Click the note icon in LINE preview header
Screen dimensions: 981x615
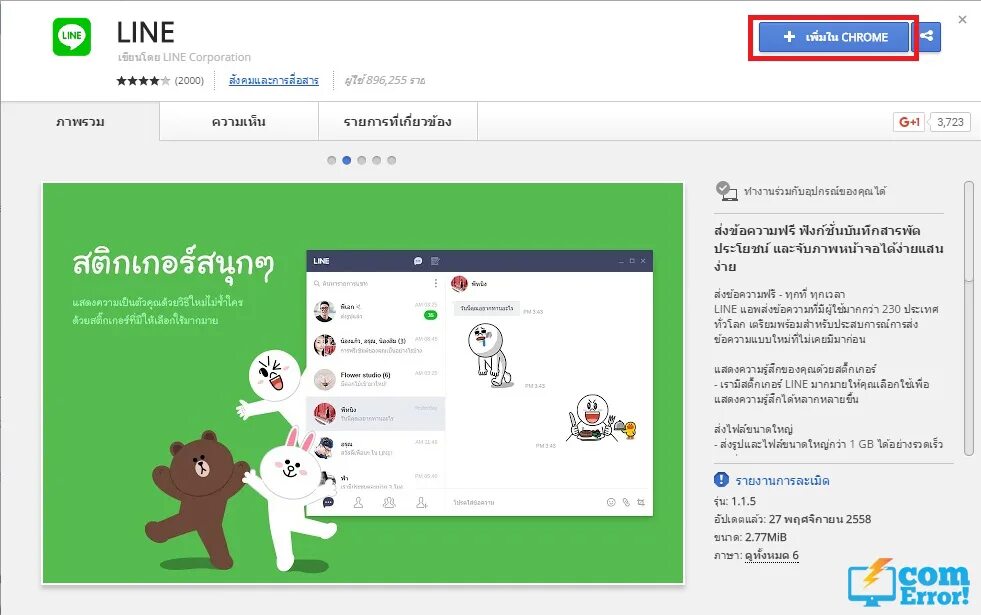click(435, 261)
